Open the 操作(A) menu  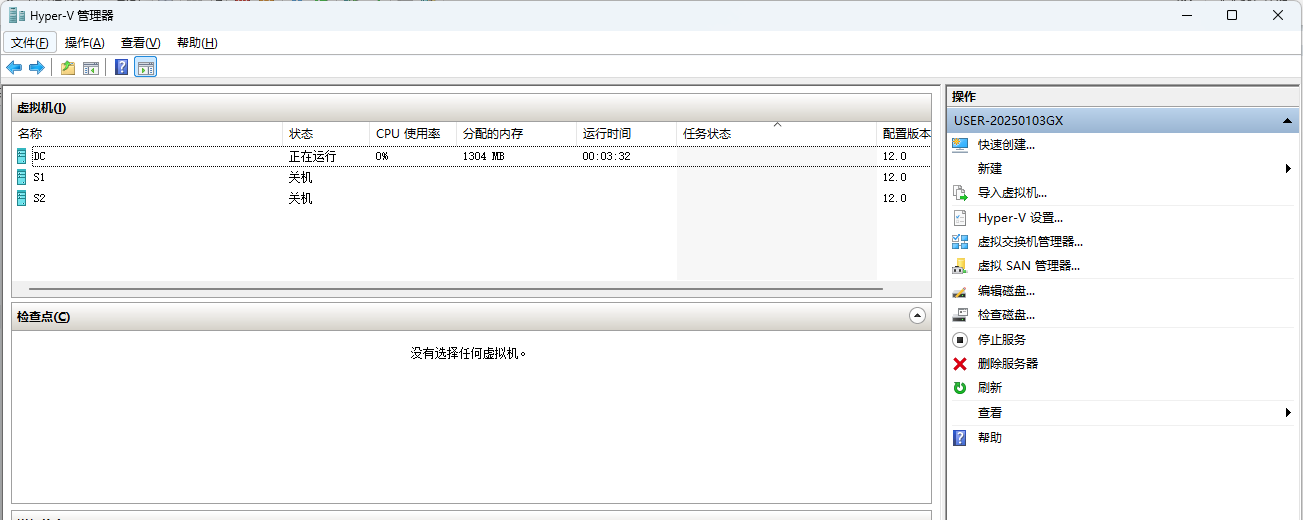(x=85, y=43)
